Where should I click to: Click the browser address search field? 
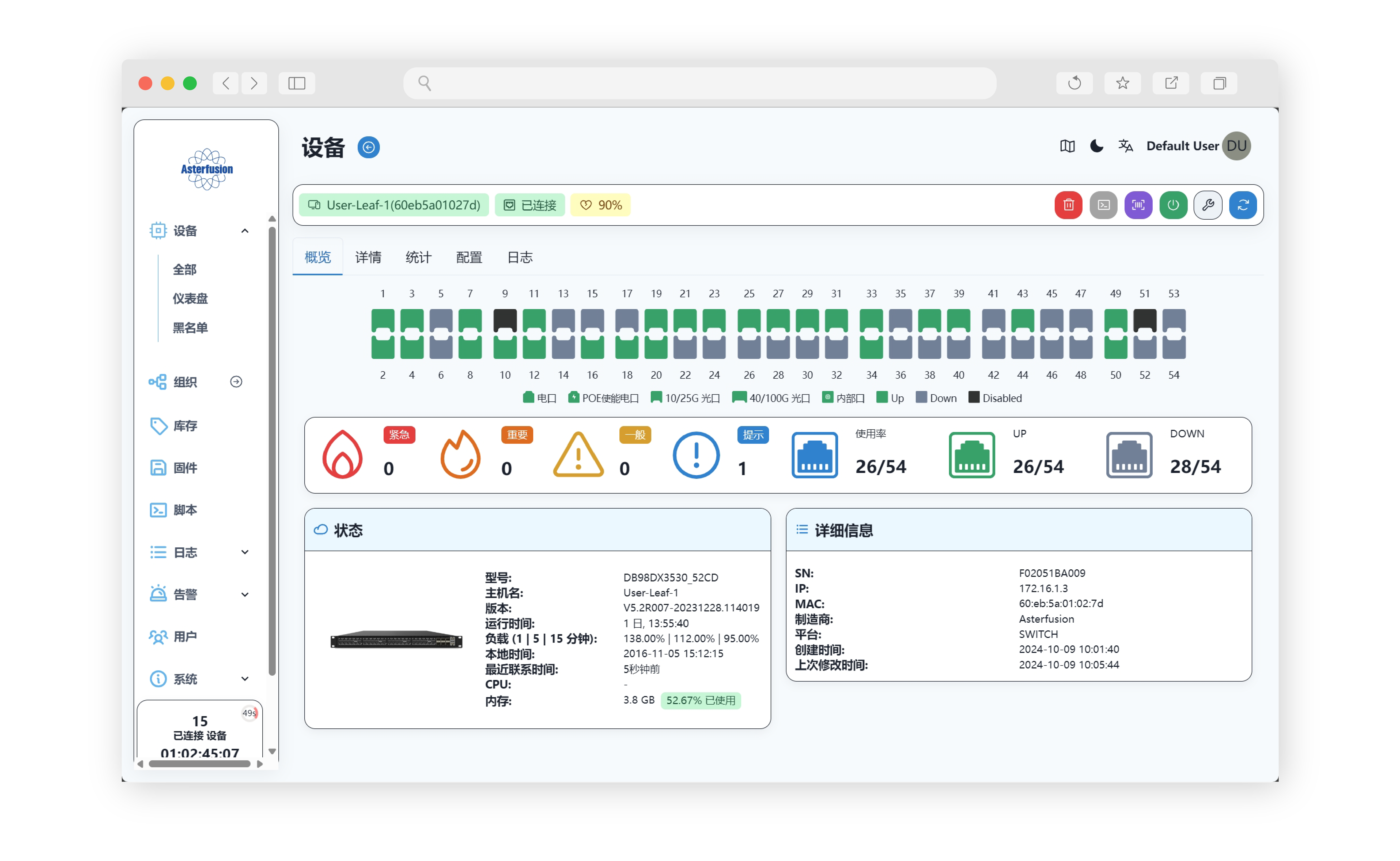tap(699, 83)
